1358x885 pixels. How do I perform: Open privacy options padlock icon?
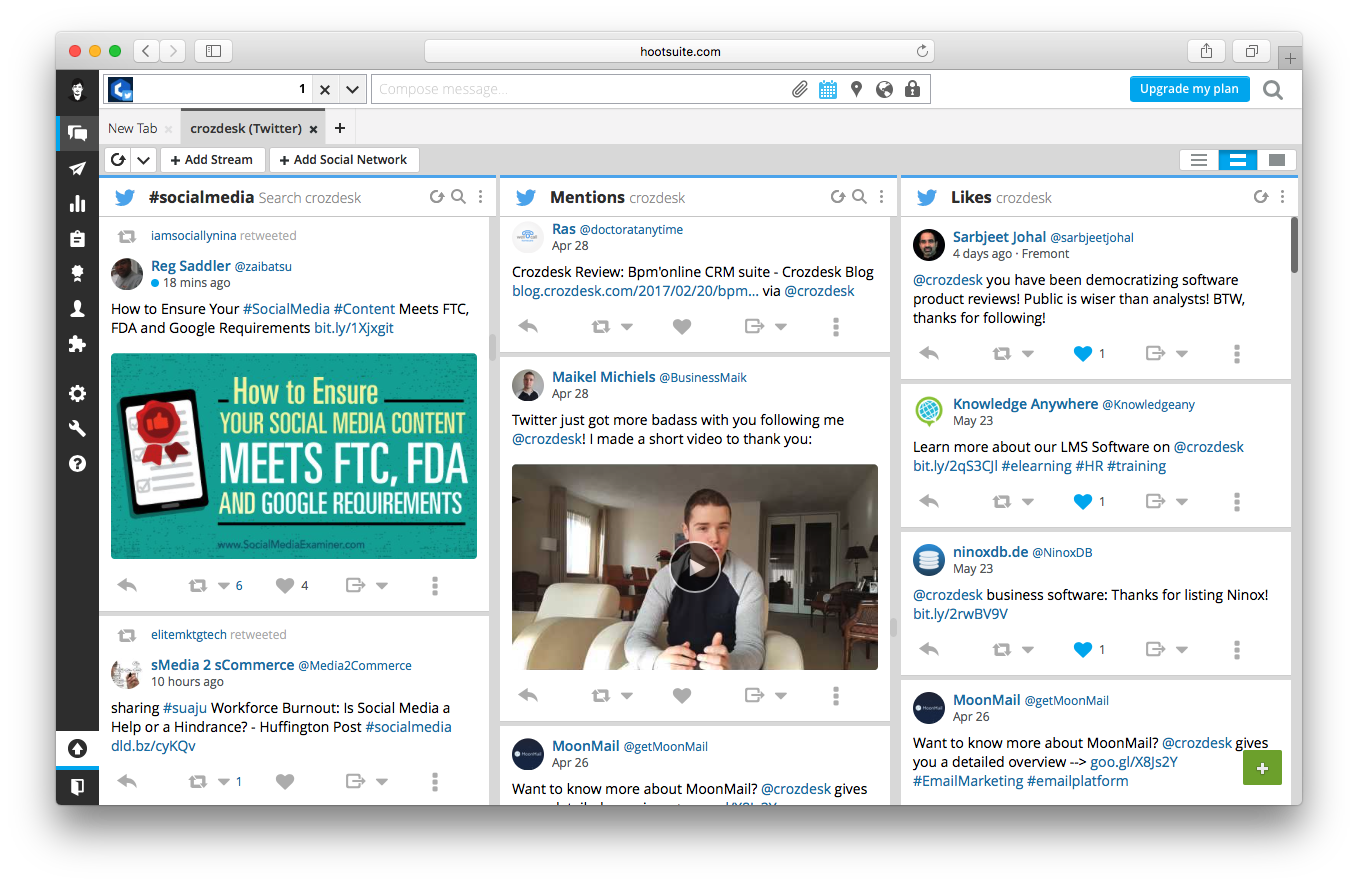pos(912,89)
